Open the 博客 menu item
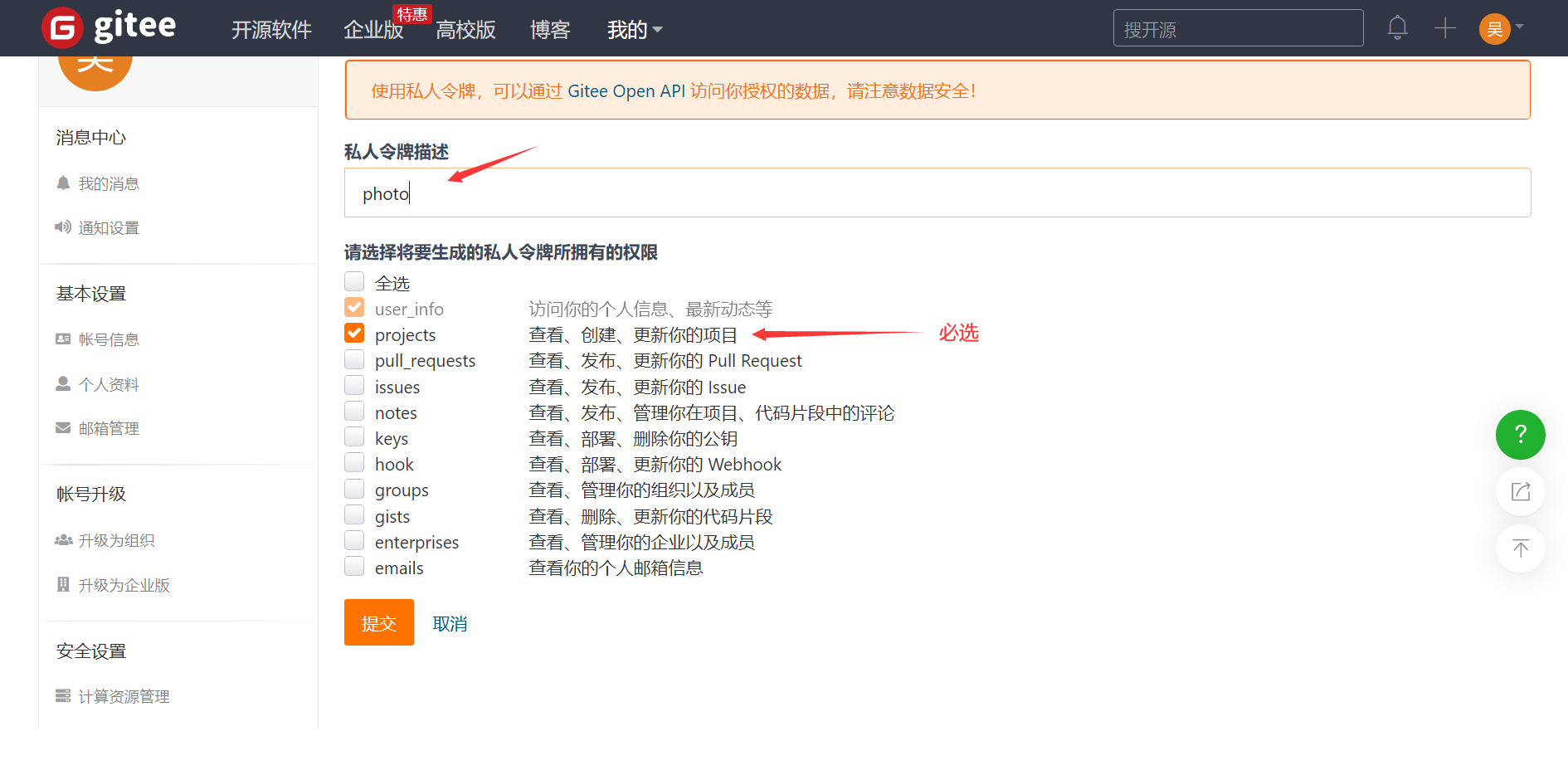 549,30
